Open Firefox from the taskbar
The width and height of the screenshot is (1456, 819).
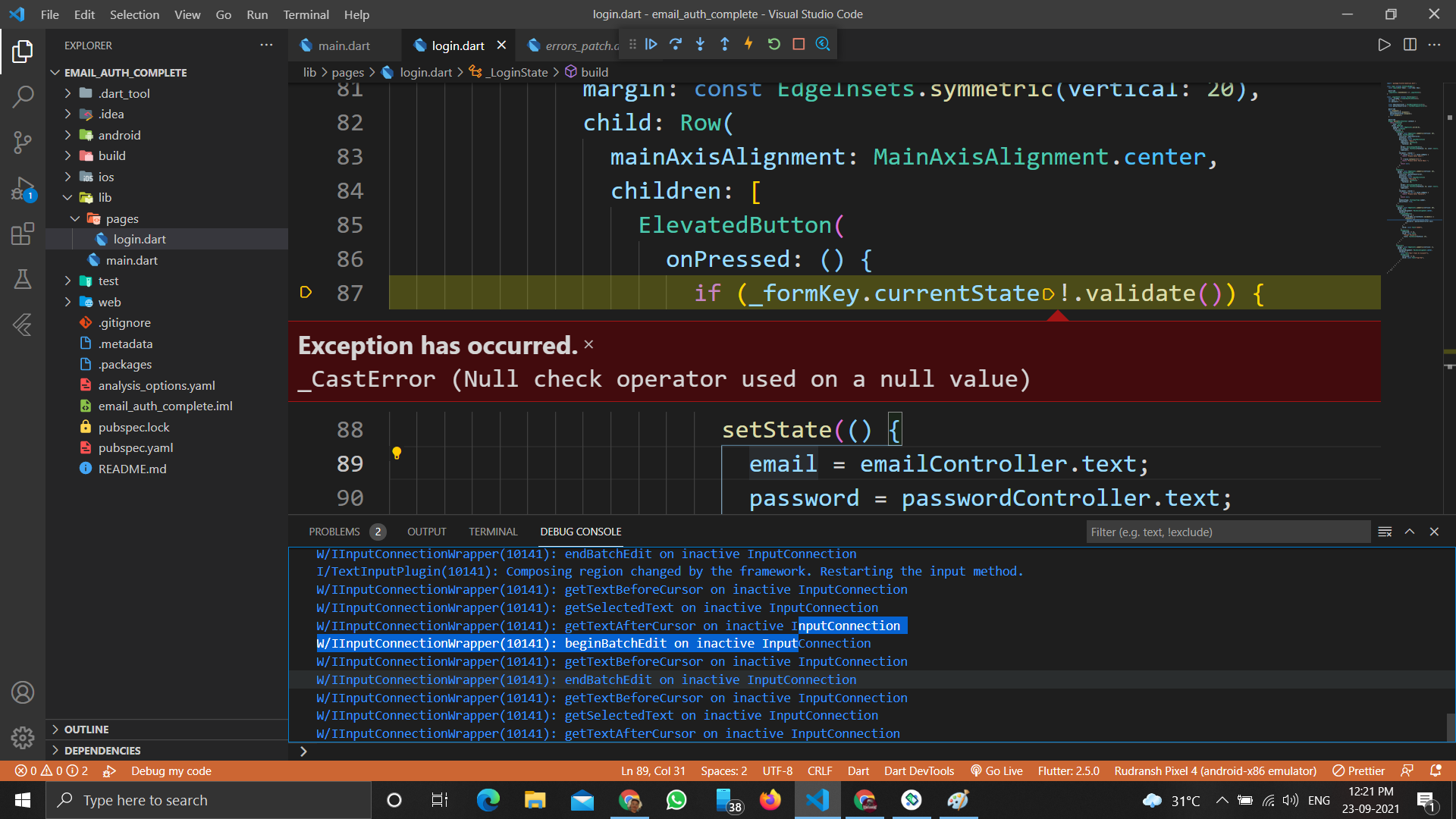tap(770, 800)
